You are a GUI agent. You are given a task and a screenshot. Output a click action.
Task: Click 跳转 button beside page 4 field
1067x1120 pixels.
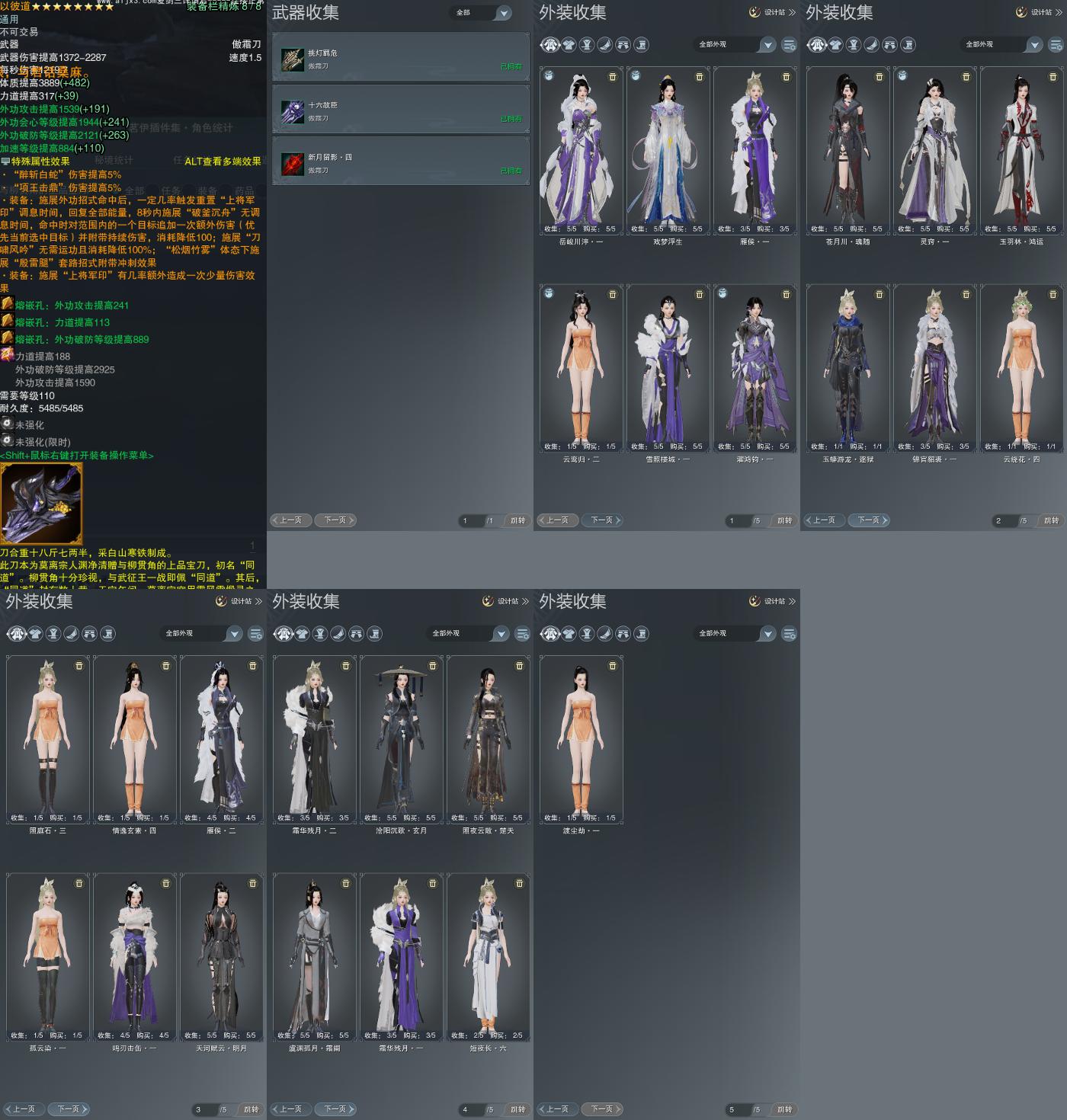click(x=517, y=1109)
